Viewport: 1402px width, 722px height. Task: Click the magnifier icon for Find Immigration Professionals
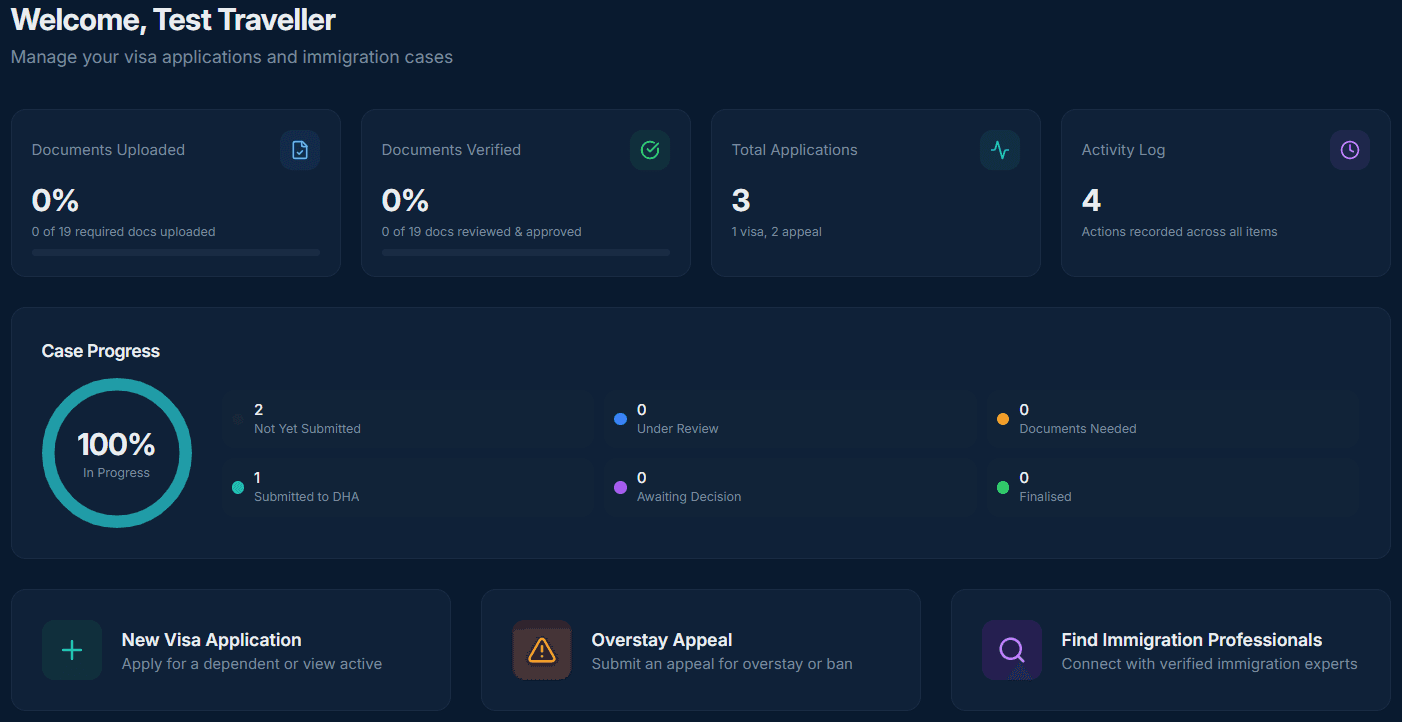point(1012,650)
